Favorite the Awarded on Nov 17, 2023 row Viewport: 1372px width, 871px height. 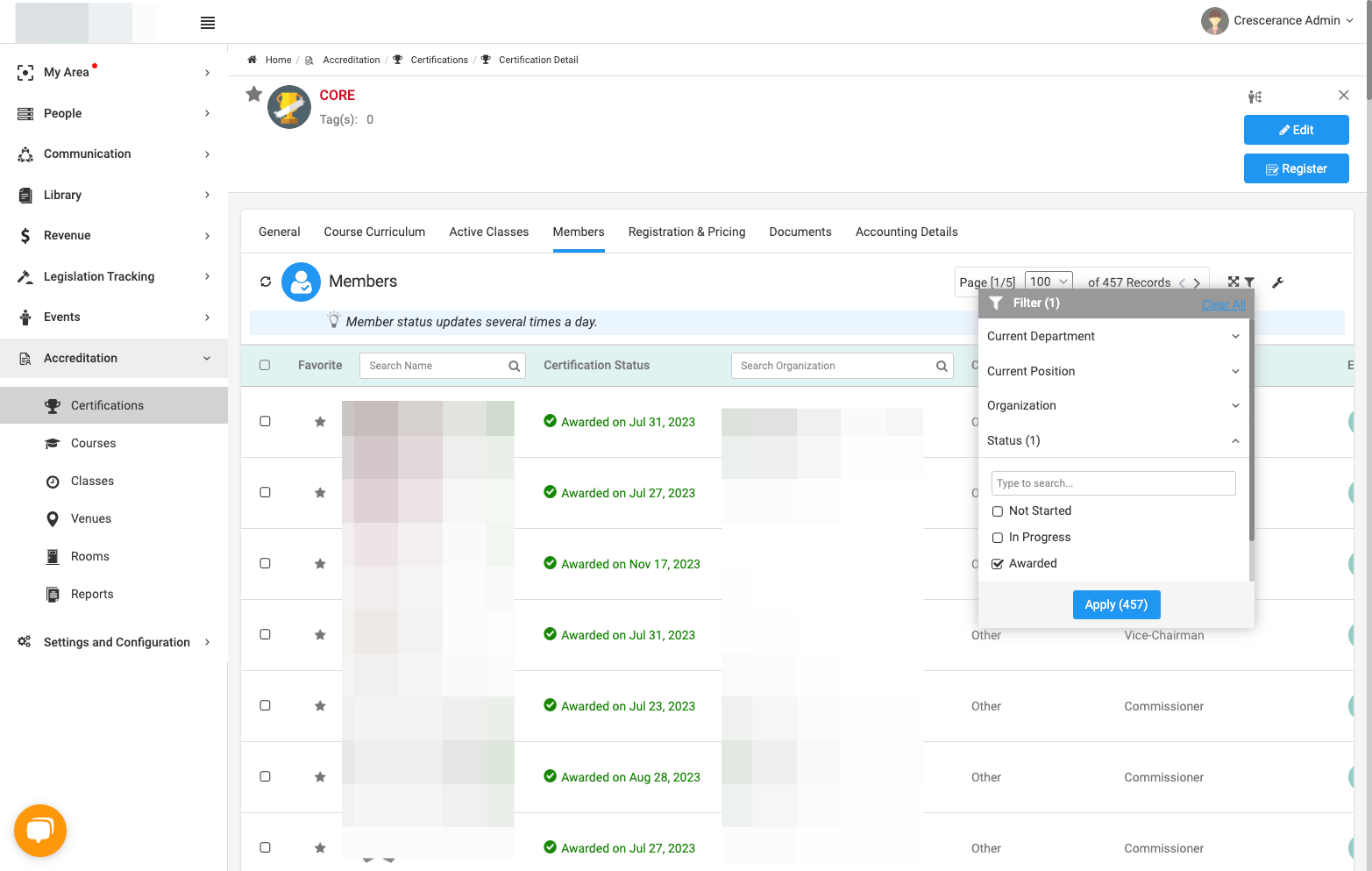tap(320, 564)
